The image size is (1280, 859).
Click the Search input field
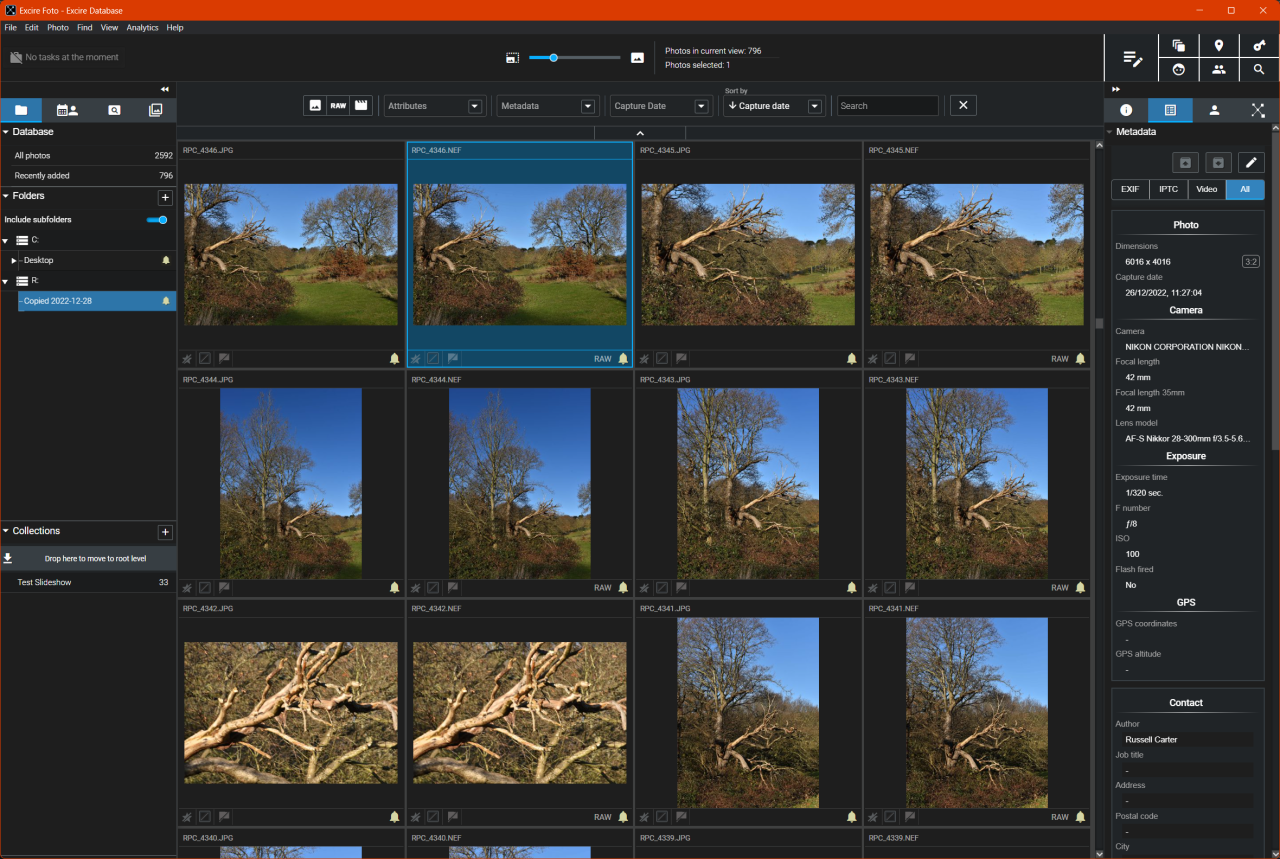[888, 106]
